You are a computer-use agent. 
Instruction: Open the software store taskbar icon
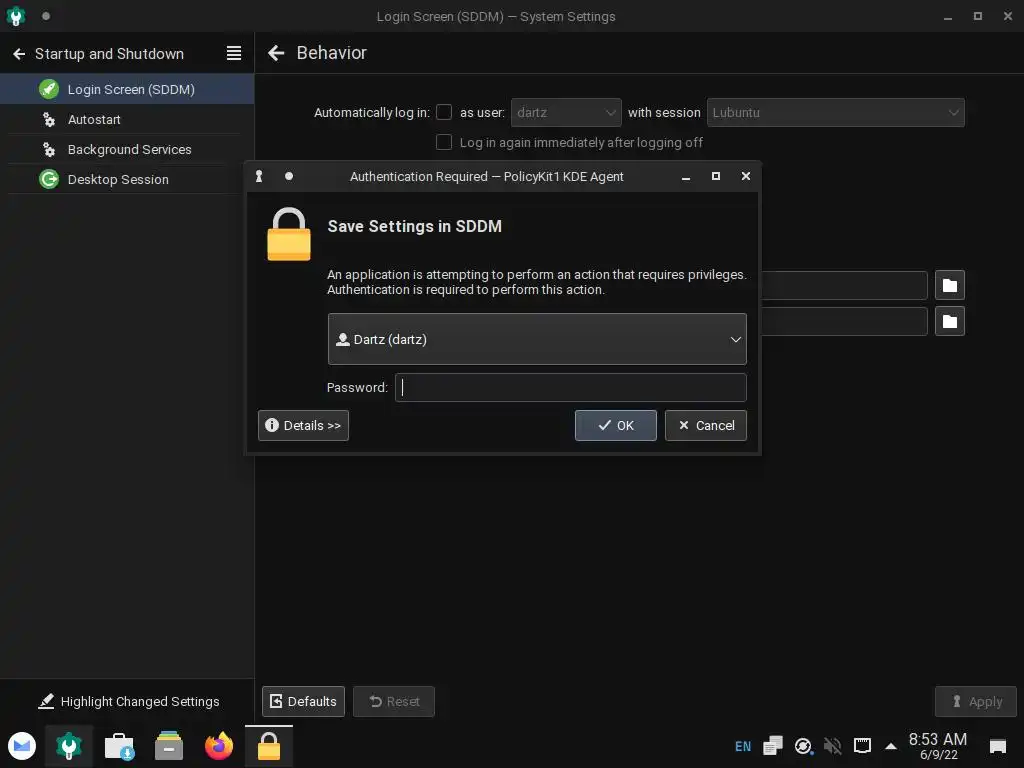click(x=119, y=746)
